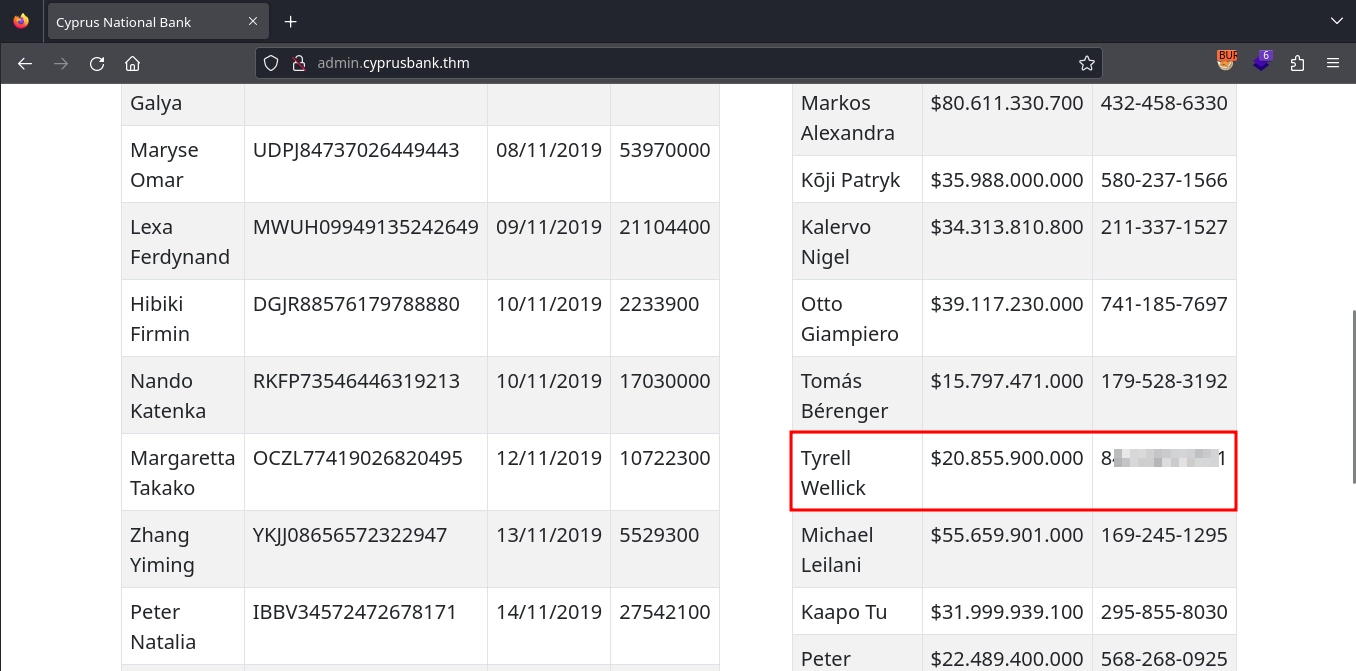The width and height of the screenshot is (1356, 671).
Task: Click the admin.cyprusbank.thm address bar
Action: [x=680, y=63]
